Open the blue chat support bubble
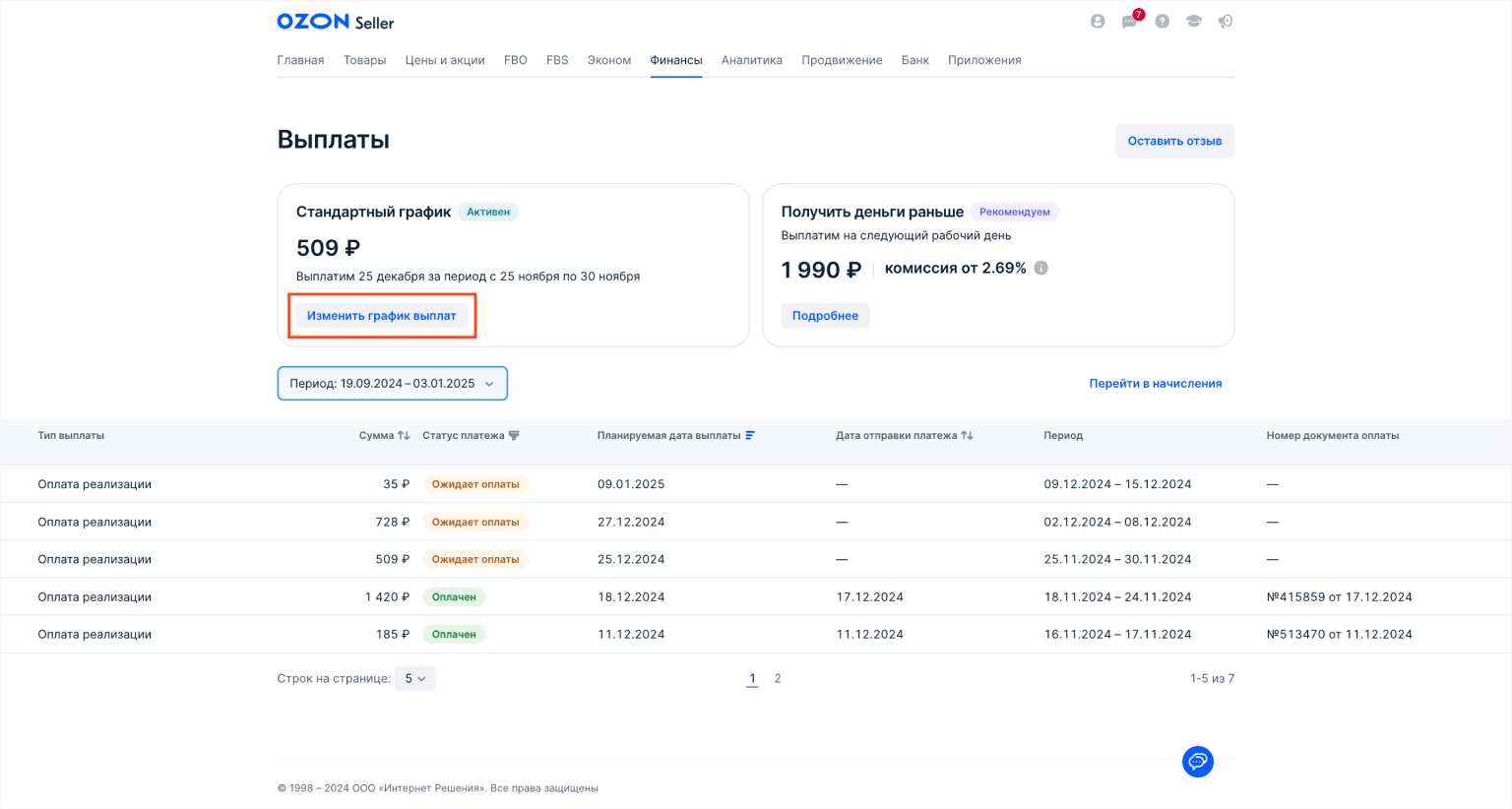This screenshot has width=1512, height=809. [x=1198, y=762]
